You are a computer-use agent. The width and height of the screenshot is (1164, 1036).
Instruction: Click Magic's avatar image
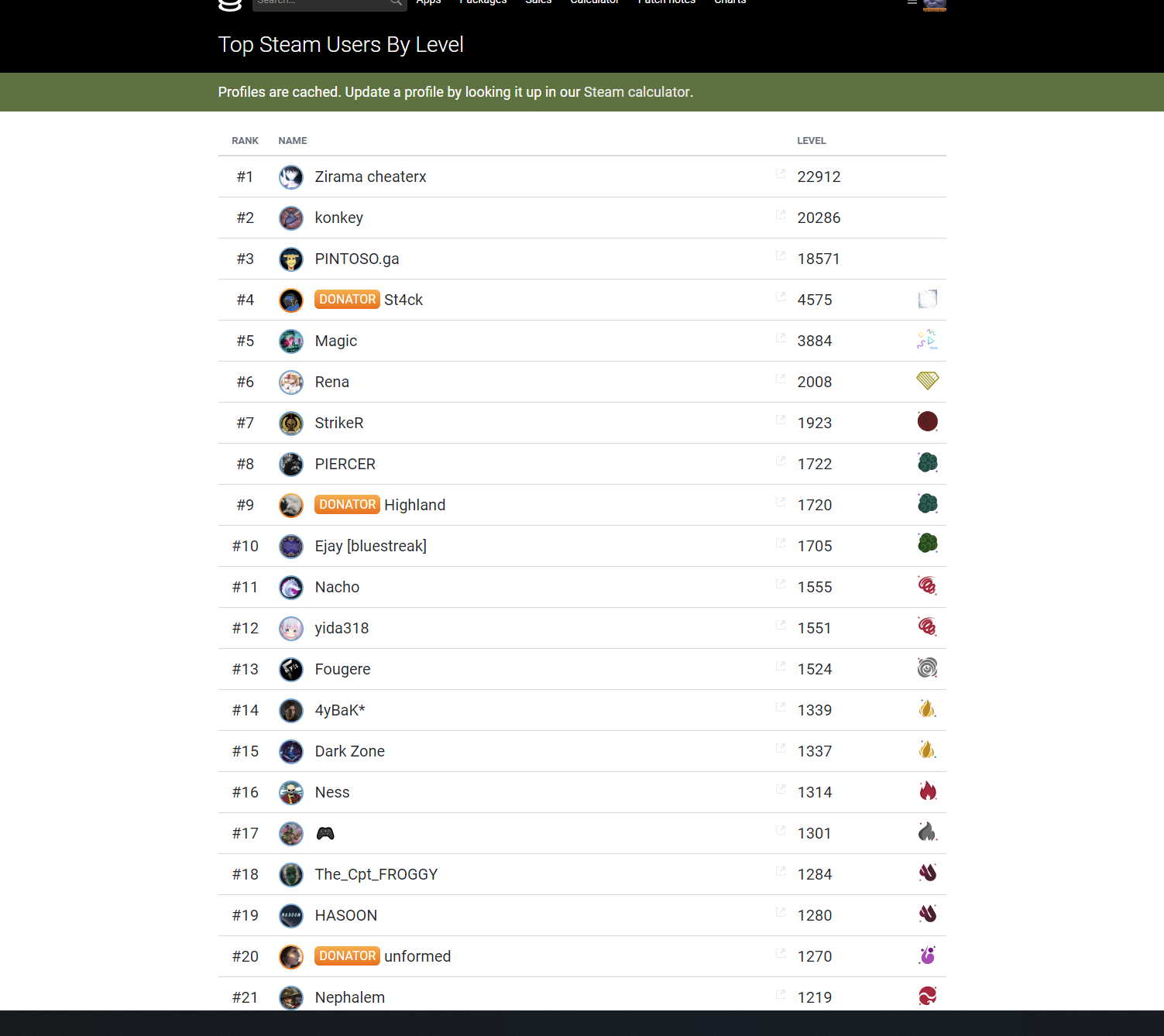click(x=291, y=341)
